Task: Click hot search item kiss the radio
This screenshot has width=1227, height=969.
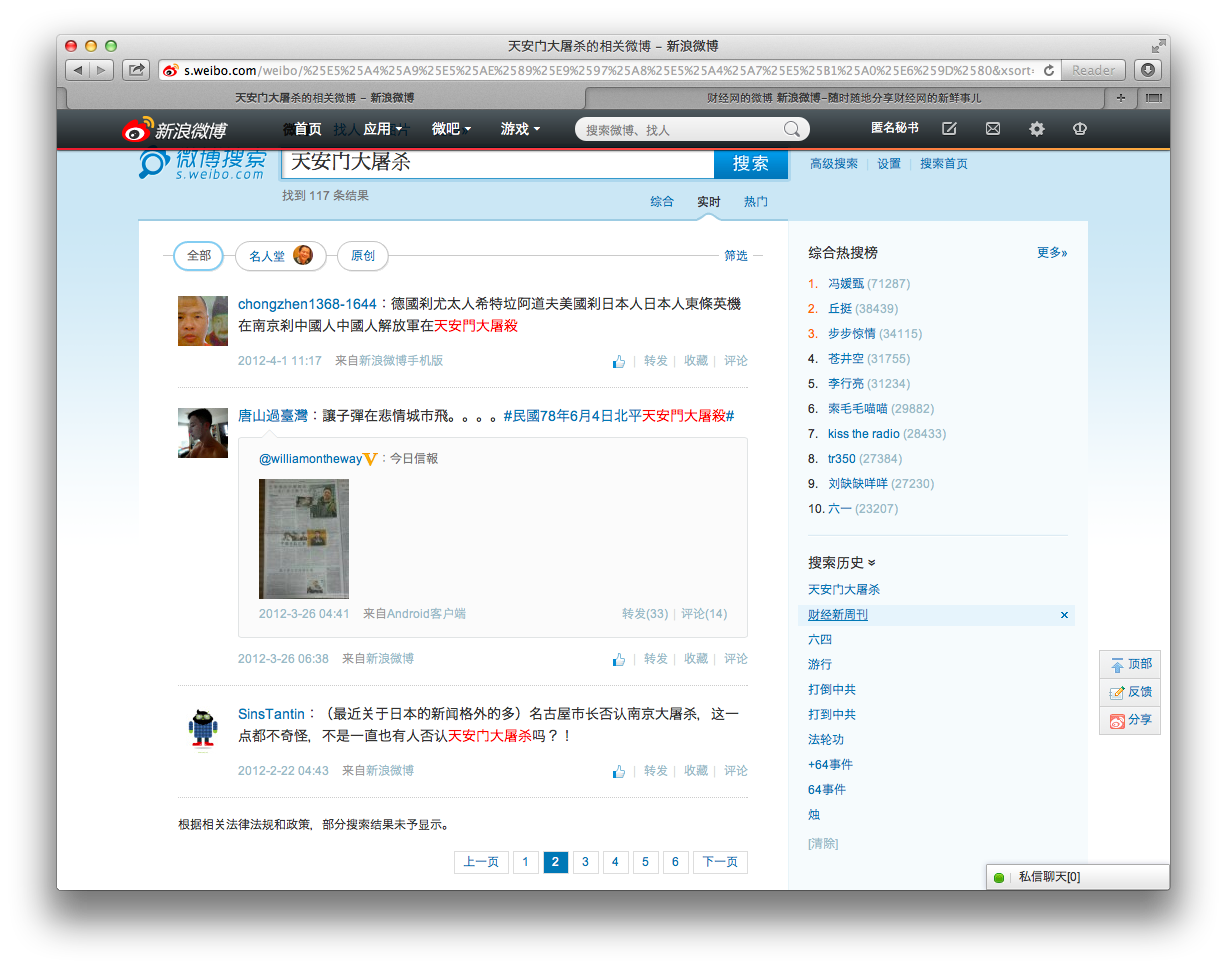Action: point(864,434)
